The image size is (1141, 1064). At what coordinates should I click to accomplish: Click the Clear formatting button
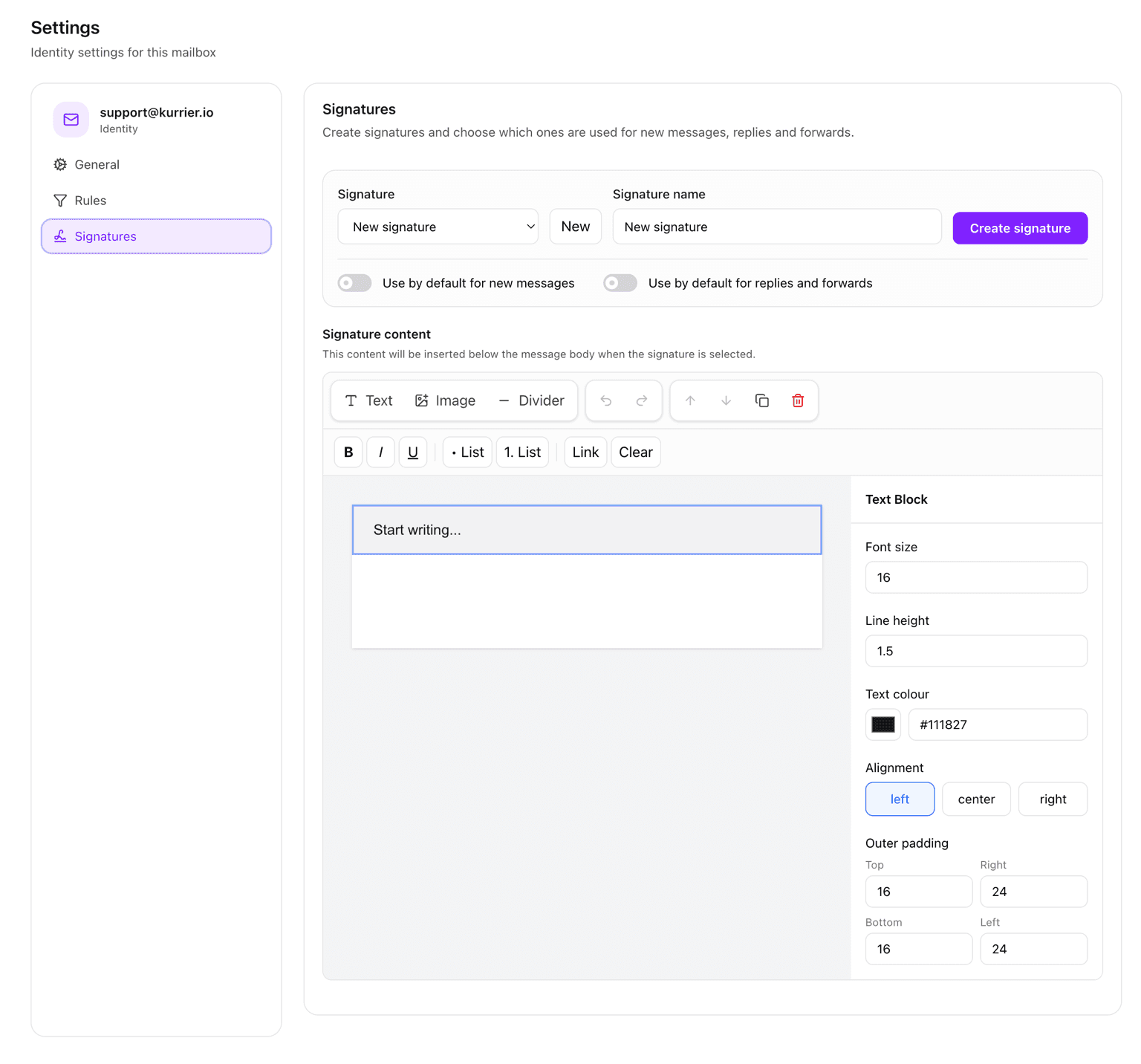[636, 452]
